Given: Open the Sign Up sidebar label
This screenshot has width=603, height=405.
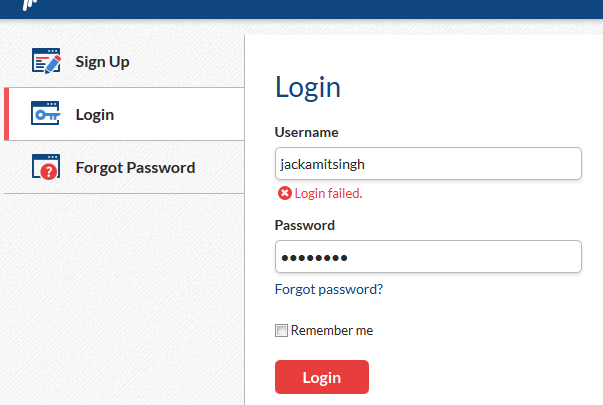Looking at the screenshot, I should (102, 62).
